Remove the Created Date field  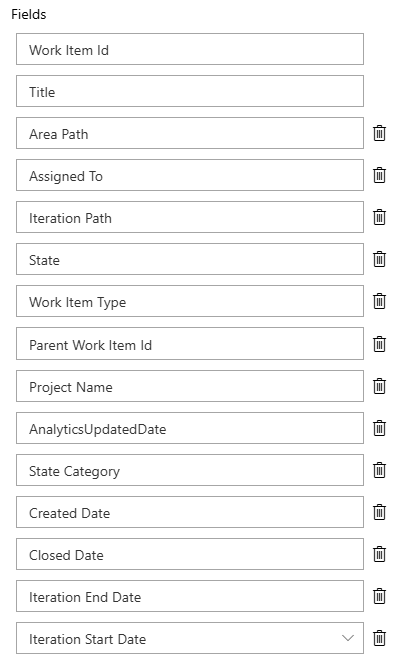click(x=379, y=512)
